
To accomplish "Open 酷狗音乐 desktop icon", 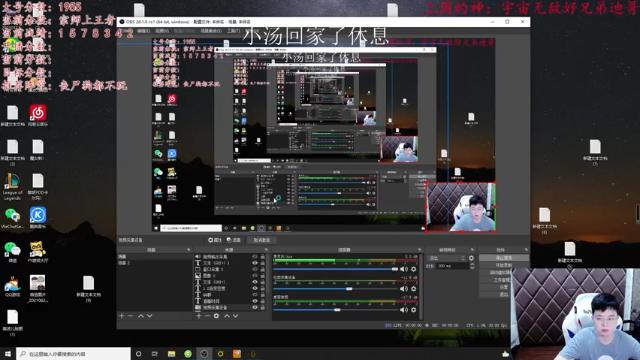I will coord(38,218).
